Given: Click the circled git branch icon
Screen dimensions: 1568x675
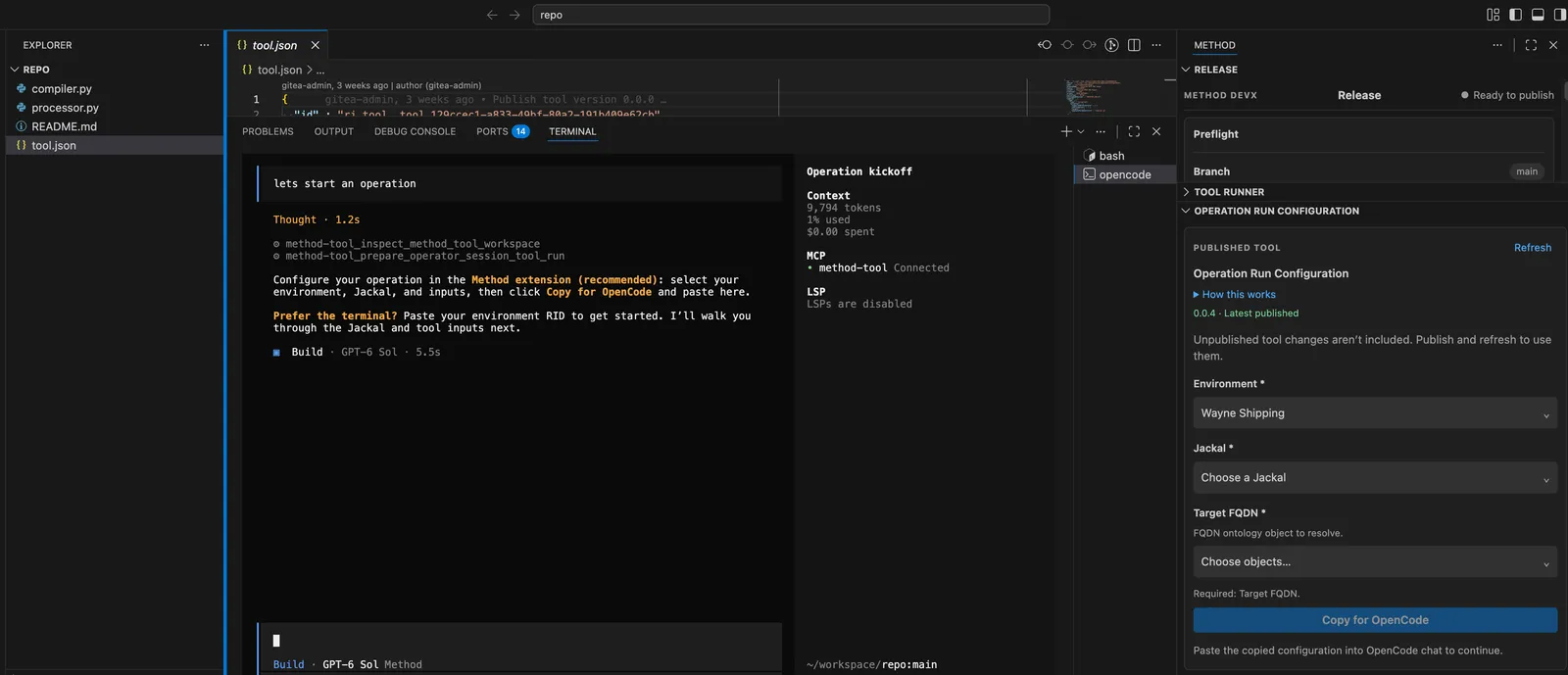Looking at the screenshot, I should click(1111, 45).
